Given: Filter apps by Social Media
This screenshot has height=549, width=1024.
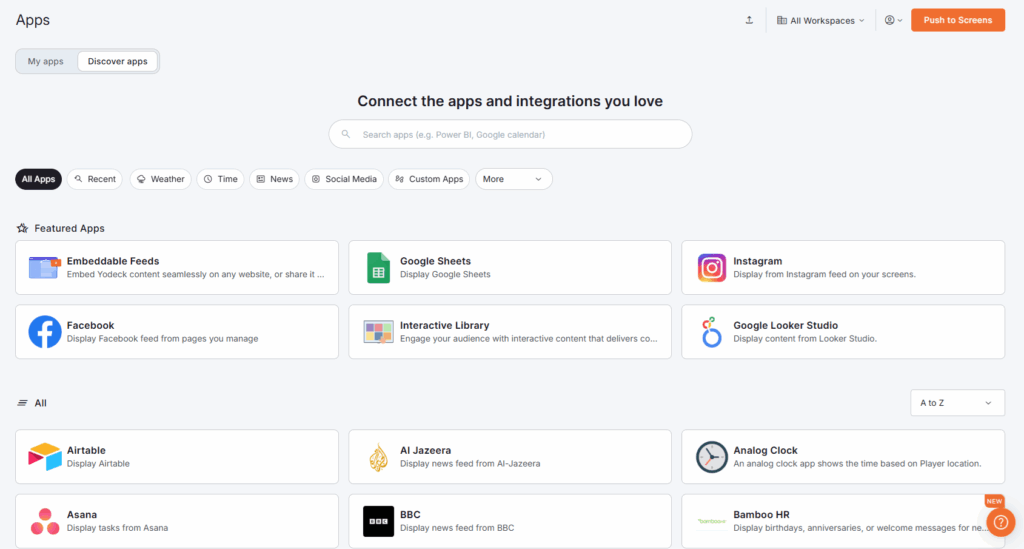Looking at the screenshot, I should tap(344, 179).
